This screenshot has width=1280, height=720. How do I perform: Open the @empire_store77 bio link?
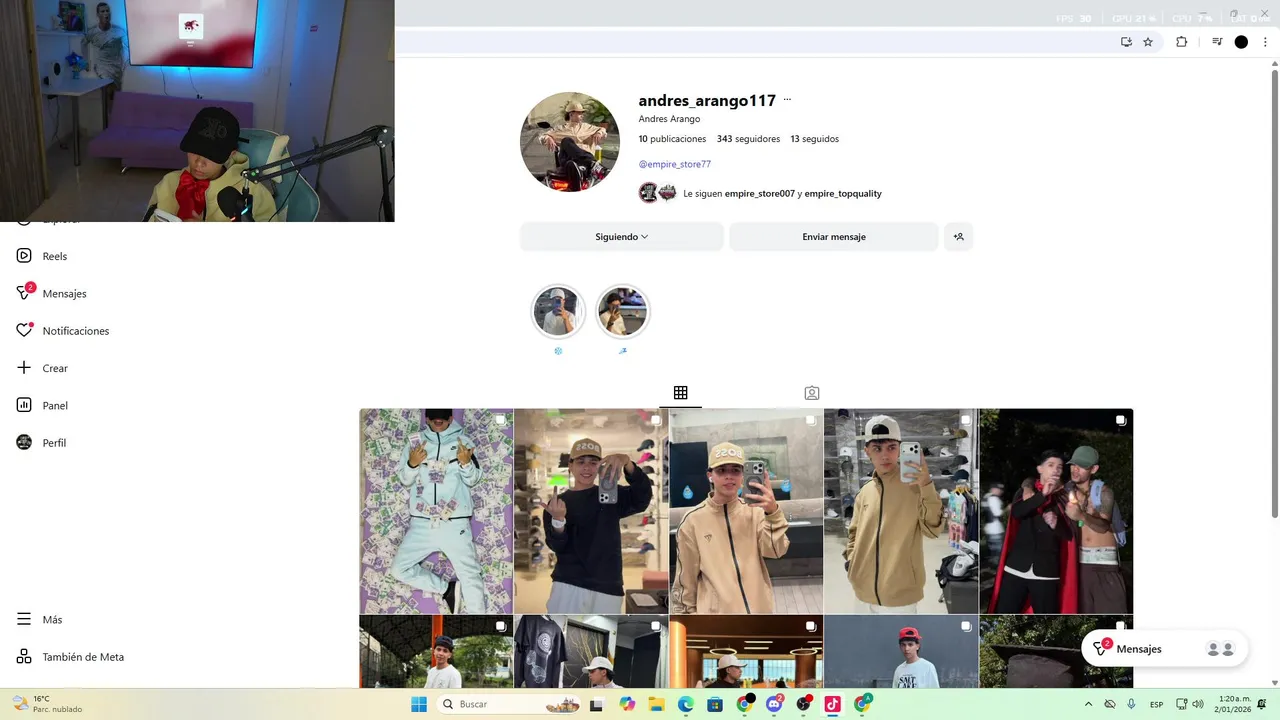[x=675, y=164]
